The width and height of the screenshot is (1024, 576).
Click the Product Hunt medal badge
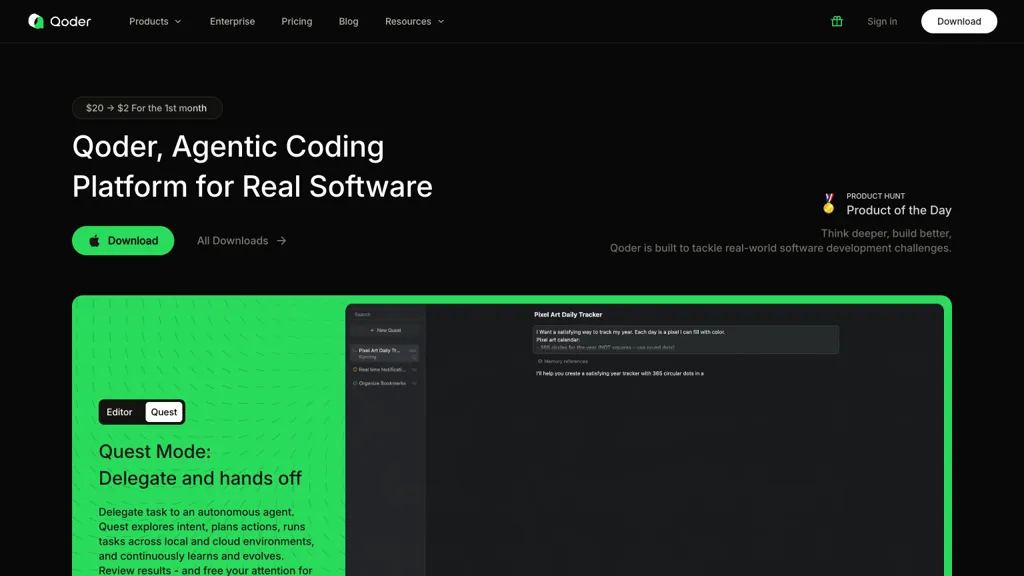827,203
